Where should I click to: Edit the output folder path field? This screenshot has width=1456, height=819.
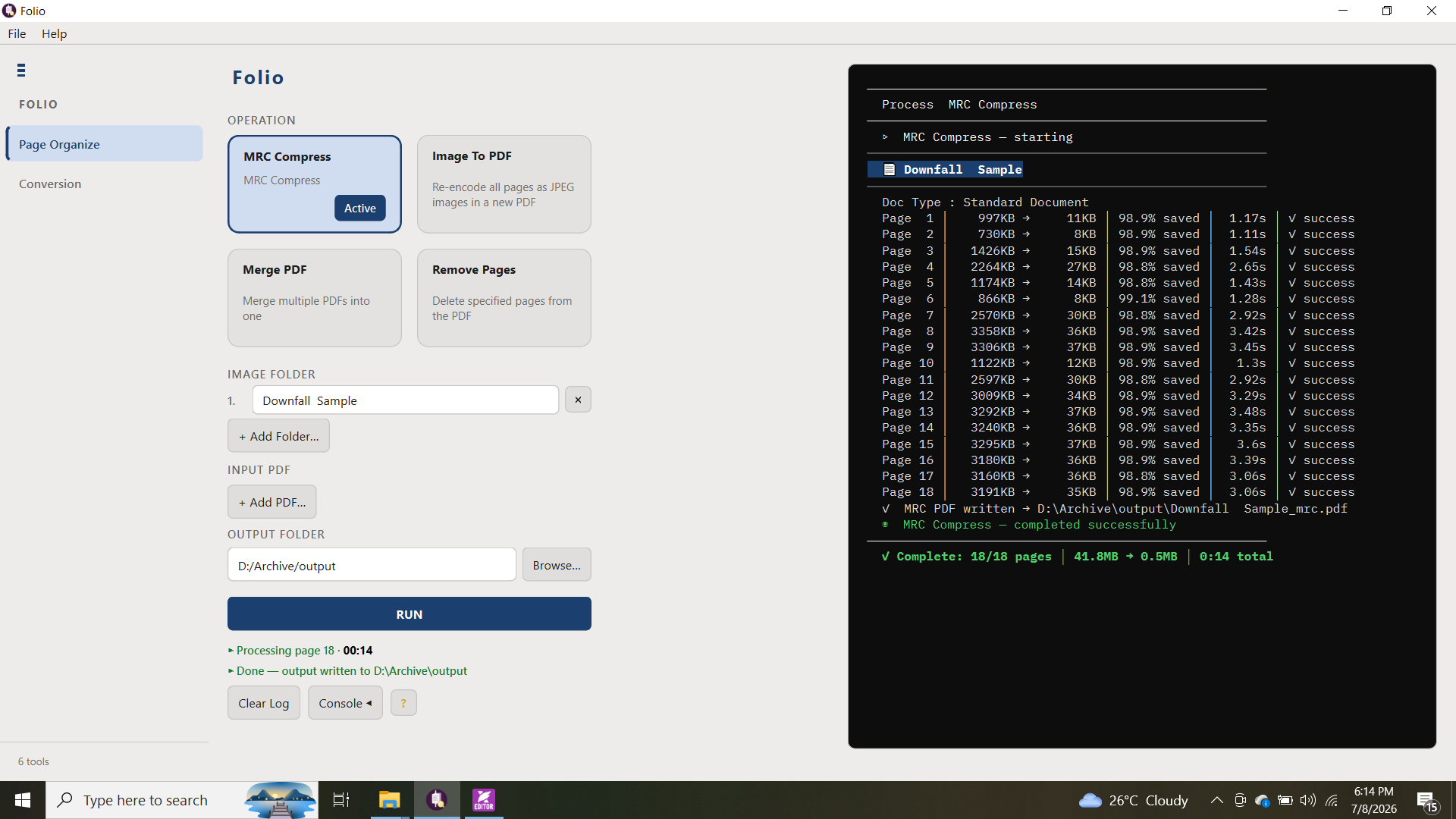[x=372, y=565]
